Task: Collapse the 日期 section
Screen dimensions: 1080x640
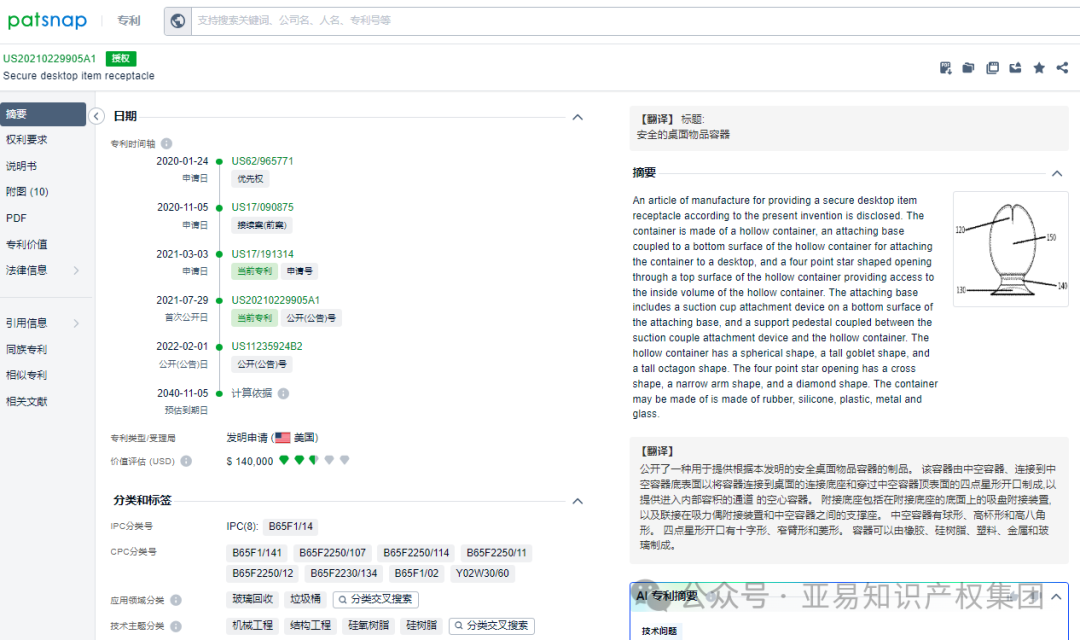Action: [577, 117]
